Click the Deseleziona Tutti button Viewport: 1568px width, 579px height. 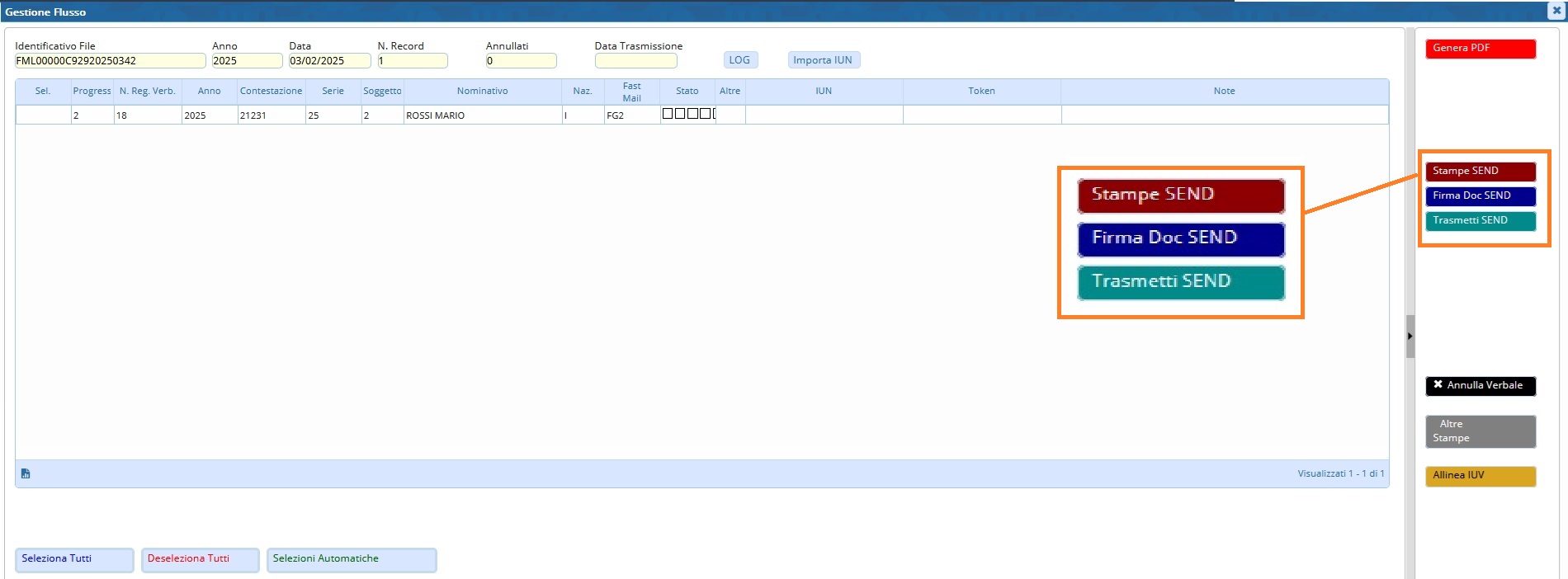(200, 559)
